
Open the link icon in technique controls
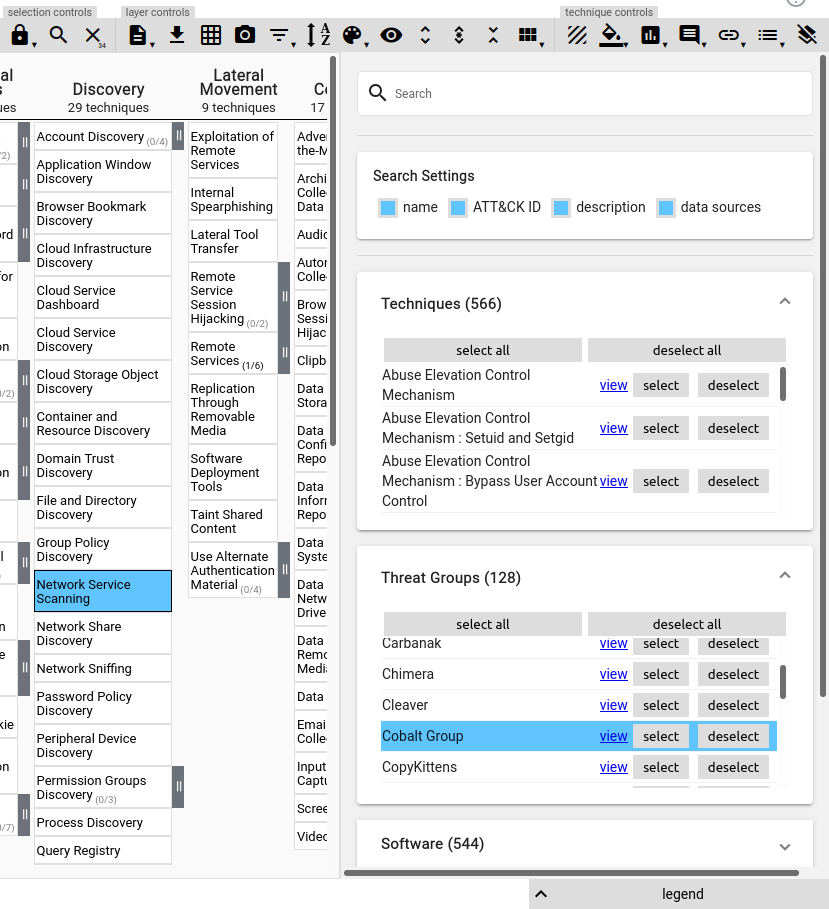click(x=729, y=35)
